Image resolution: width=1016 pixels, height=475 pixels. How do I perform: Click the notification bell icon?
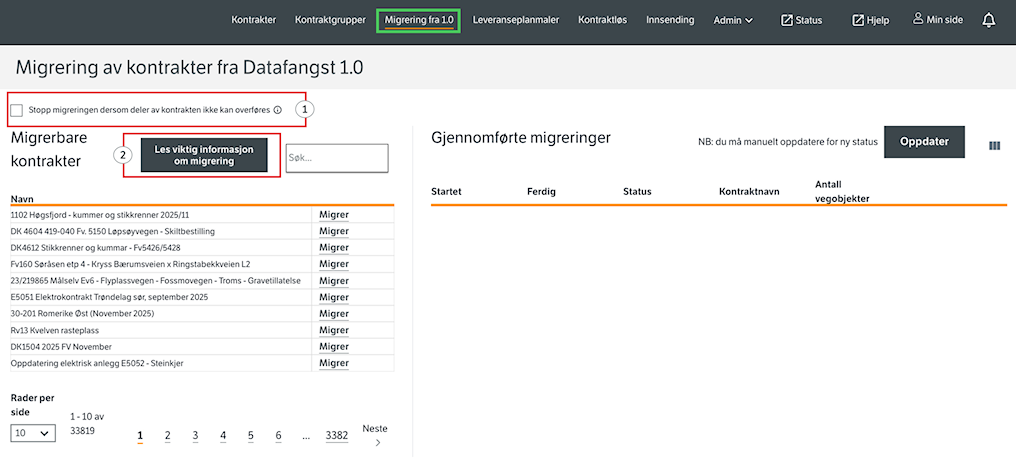point(989,20)
